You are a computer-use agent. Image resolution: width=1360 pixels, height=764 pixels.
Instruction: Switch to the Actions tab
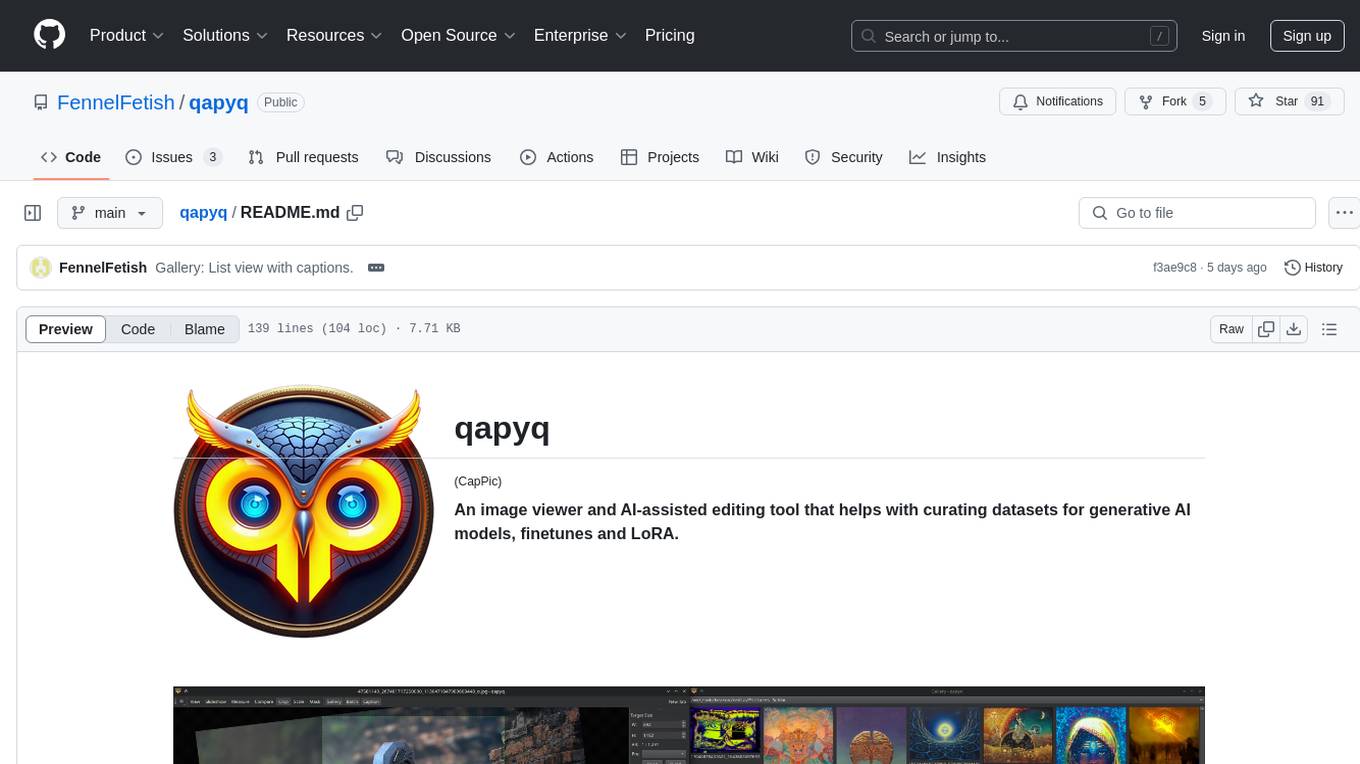click(x=557, y=157)
